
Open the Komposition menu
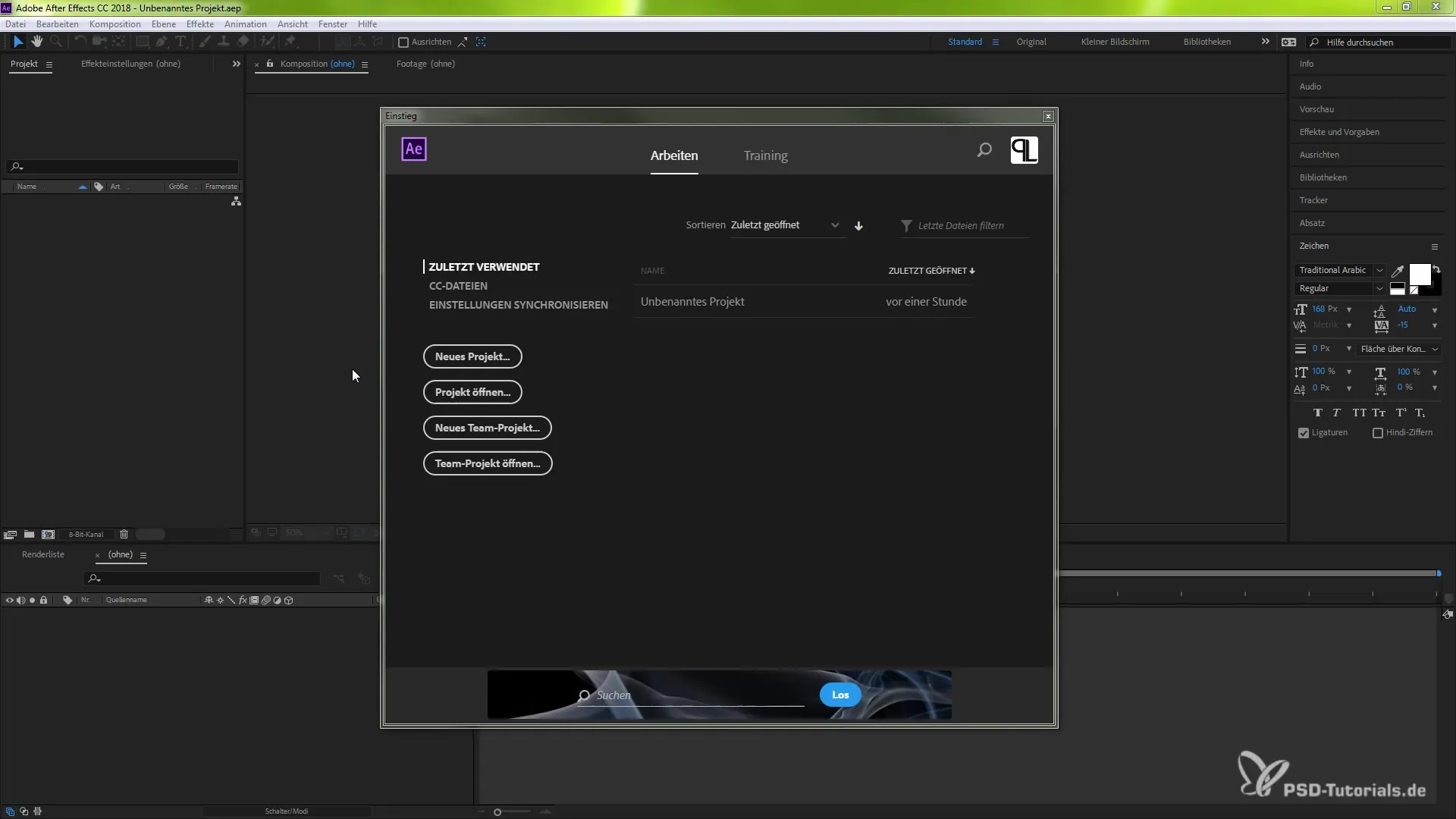click(x=115, y=24)
